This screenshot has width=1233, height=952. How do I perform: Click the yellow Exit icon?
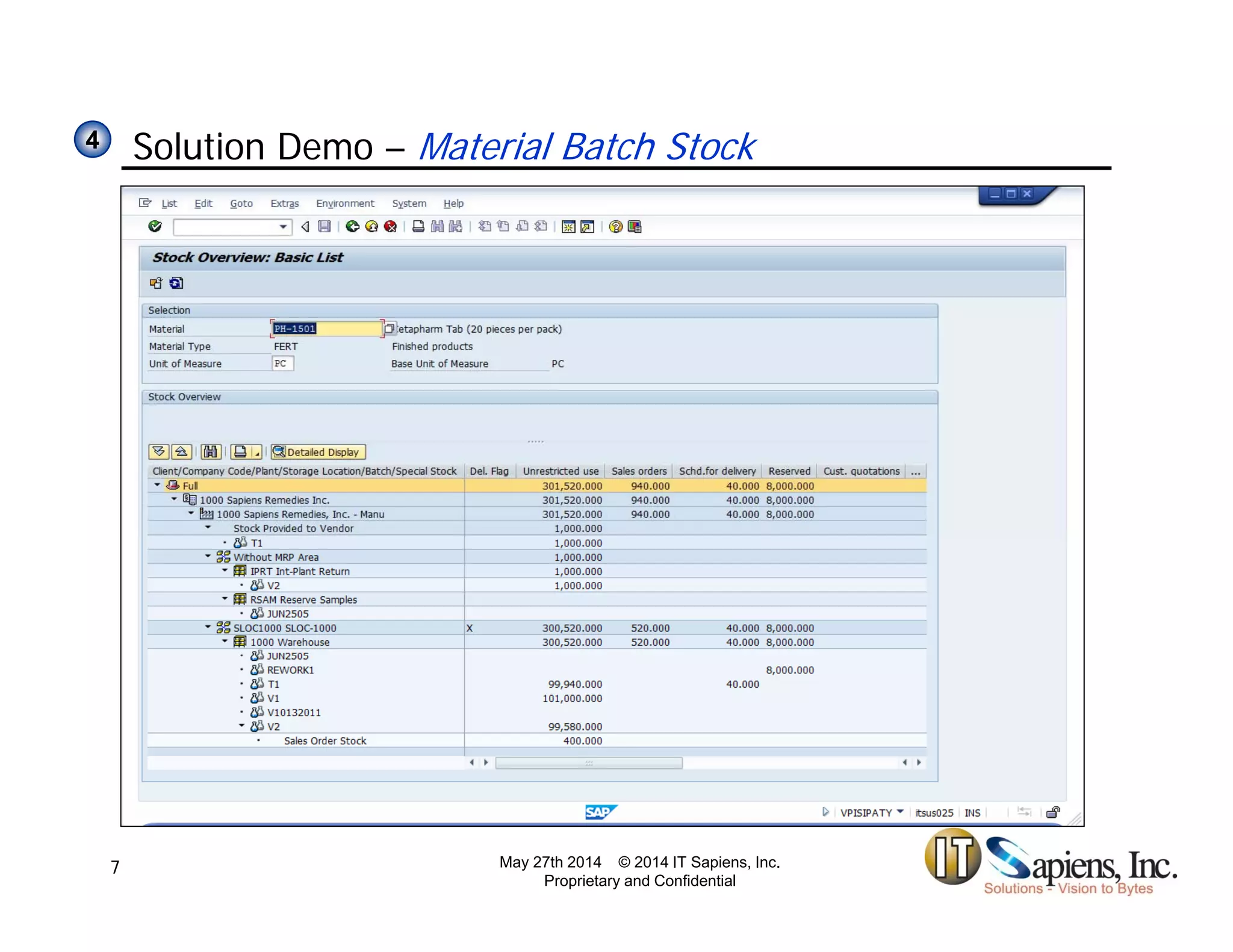371,226
